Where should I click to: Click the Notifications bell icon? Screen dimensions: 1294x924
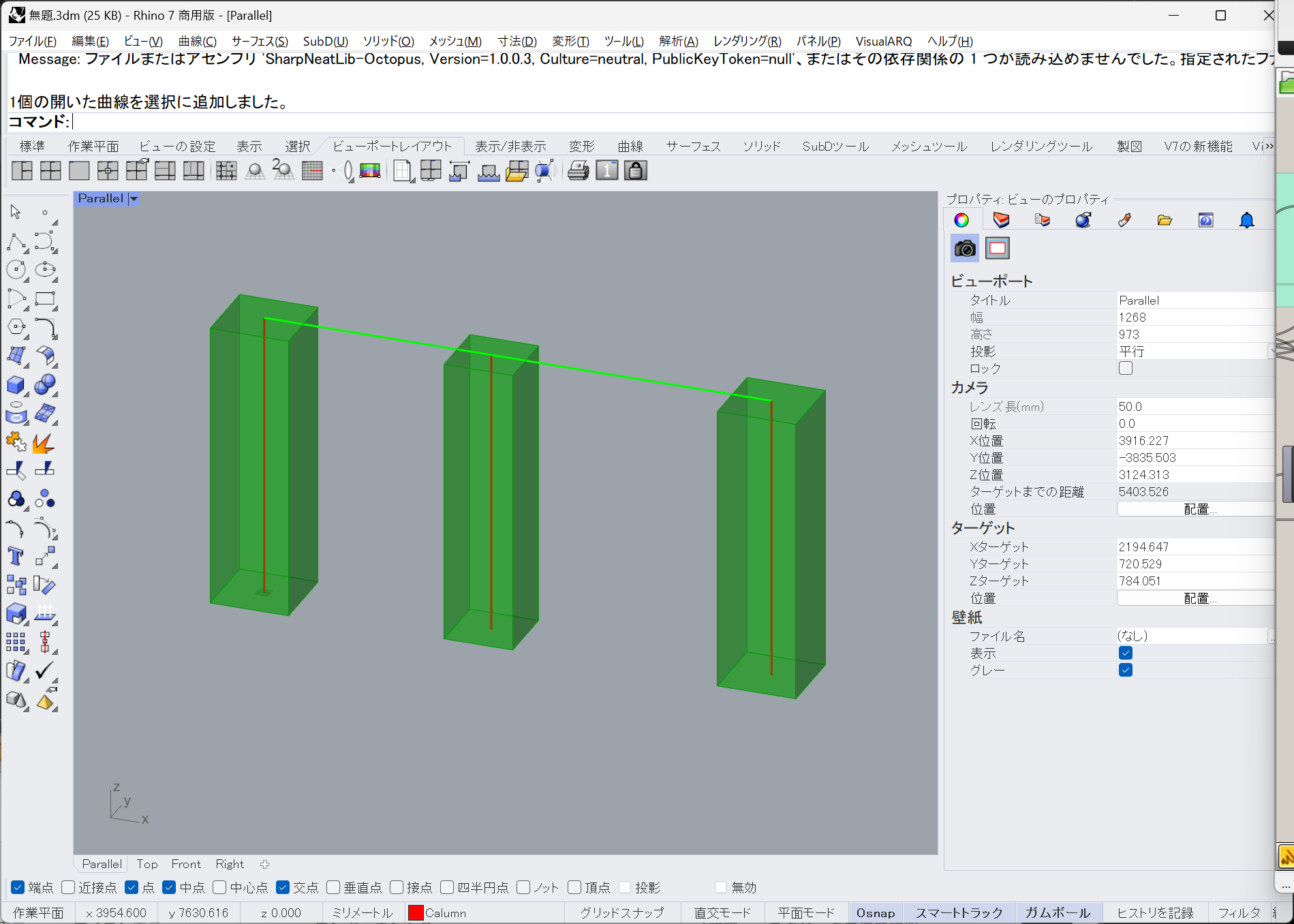(1246, 220)
